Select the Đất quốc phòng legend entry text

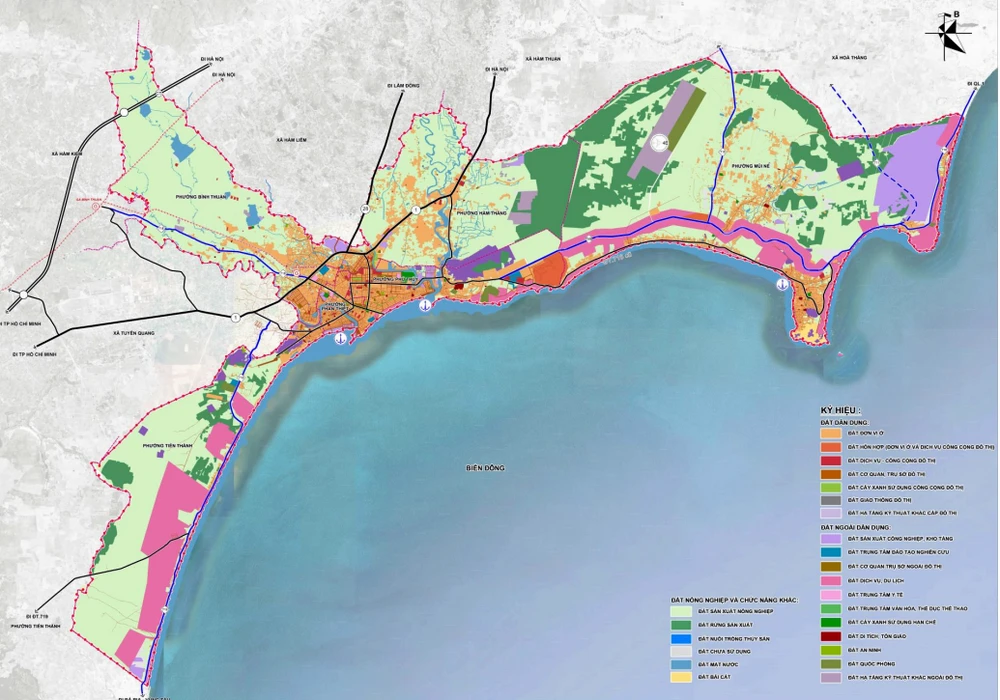point(870,663)
